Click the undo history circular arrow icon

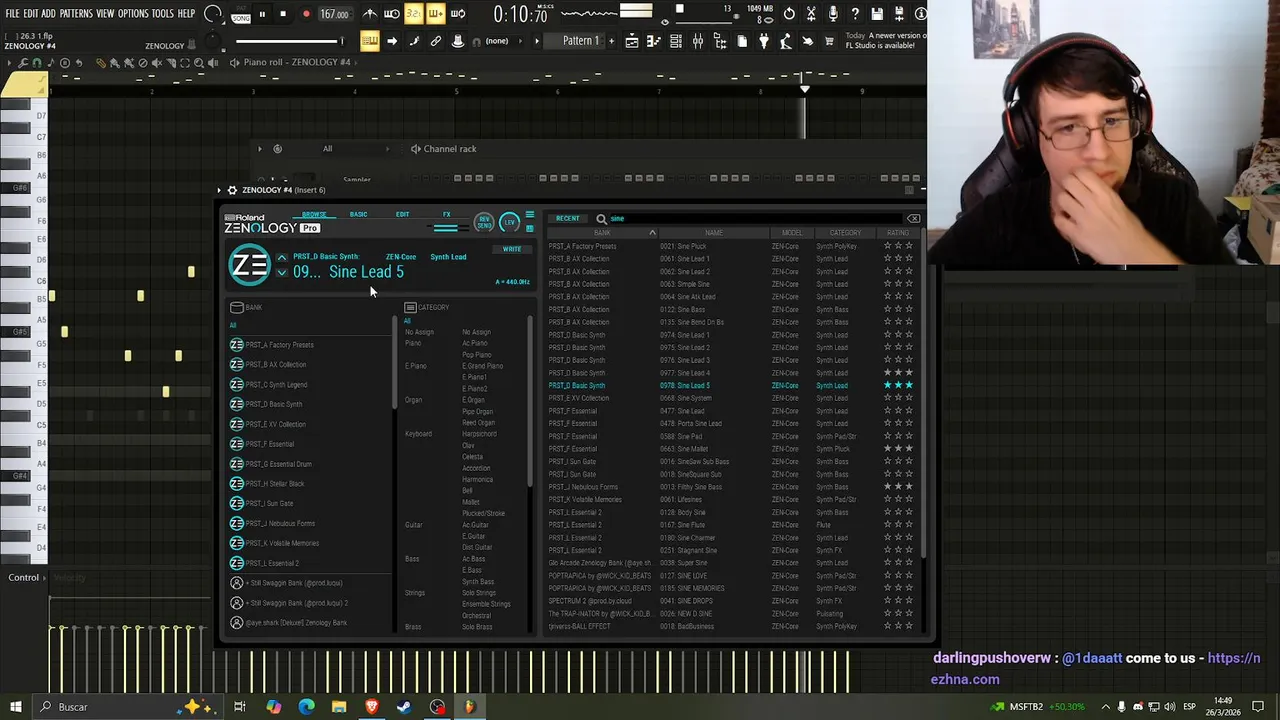[x=789, y=14]
